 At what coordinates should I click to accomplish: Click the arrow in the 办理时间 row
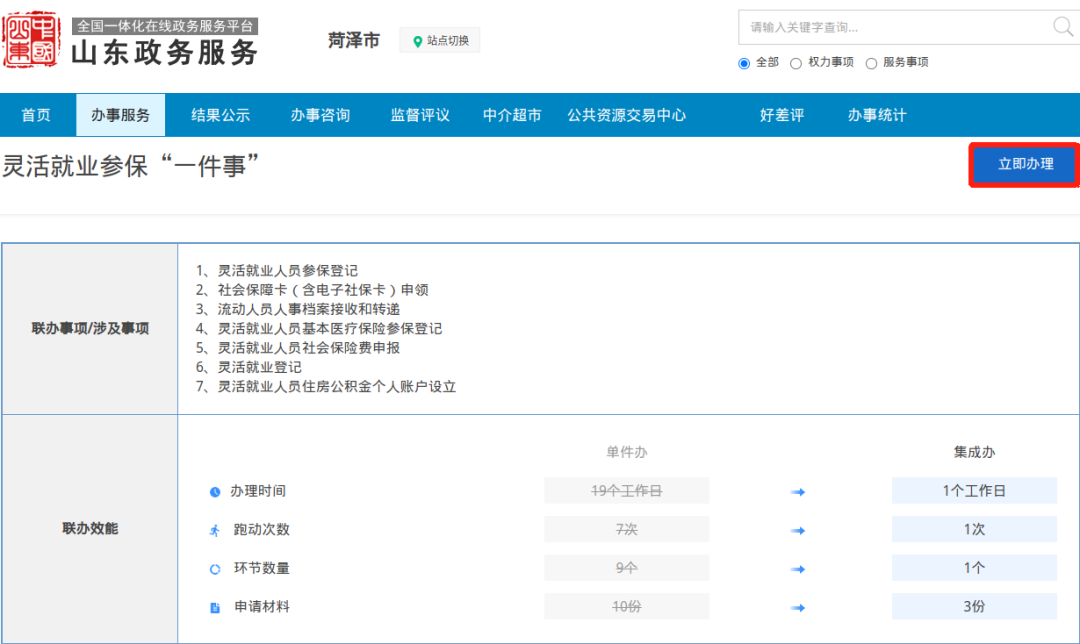pyautogui.click(x=798, y=492)
